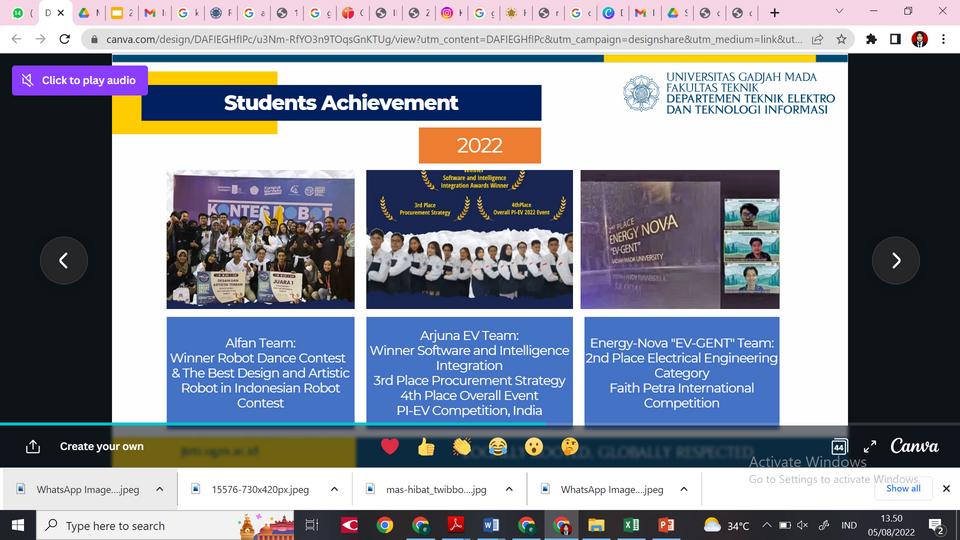Screen dimensions: 960x540
Task: Click the Canva logo
Action: pyautogui.click(x=915, y=446)
